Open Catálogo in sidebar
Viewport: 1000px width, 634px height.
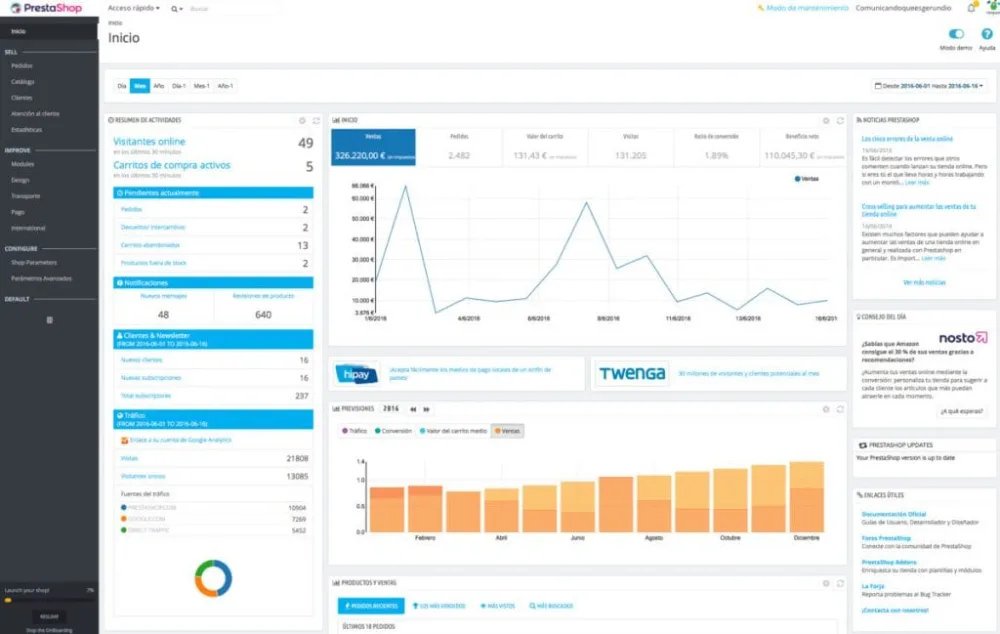[x=23, y=82]
